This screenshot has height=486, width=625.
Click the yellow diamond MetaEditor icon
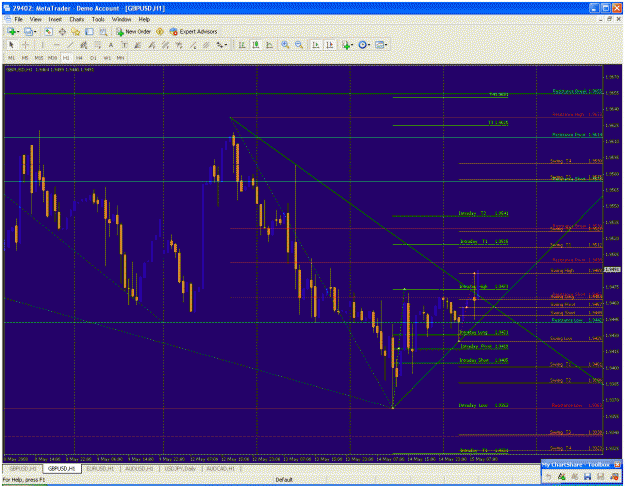point(160,31)
